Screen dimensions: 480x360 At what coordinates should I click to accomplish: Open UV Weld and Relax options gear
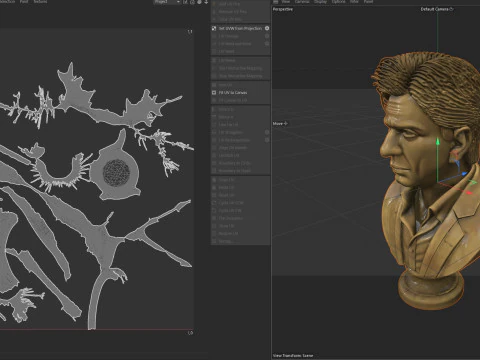click(x=267, y=44)
